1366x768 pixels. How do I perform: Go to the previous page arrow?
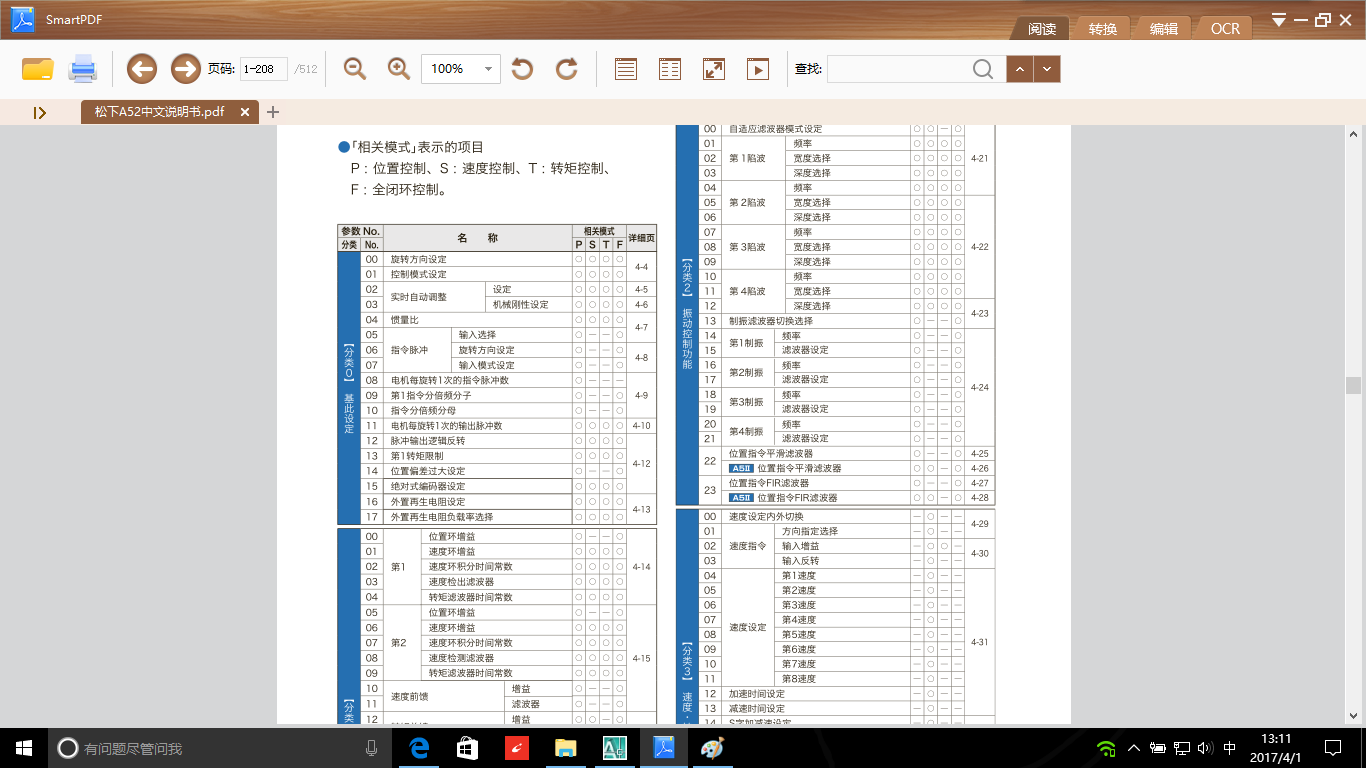(142, 69)
